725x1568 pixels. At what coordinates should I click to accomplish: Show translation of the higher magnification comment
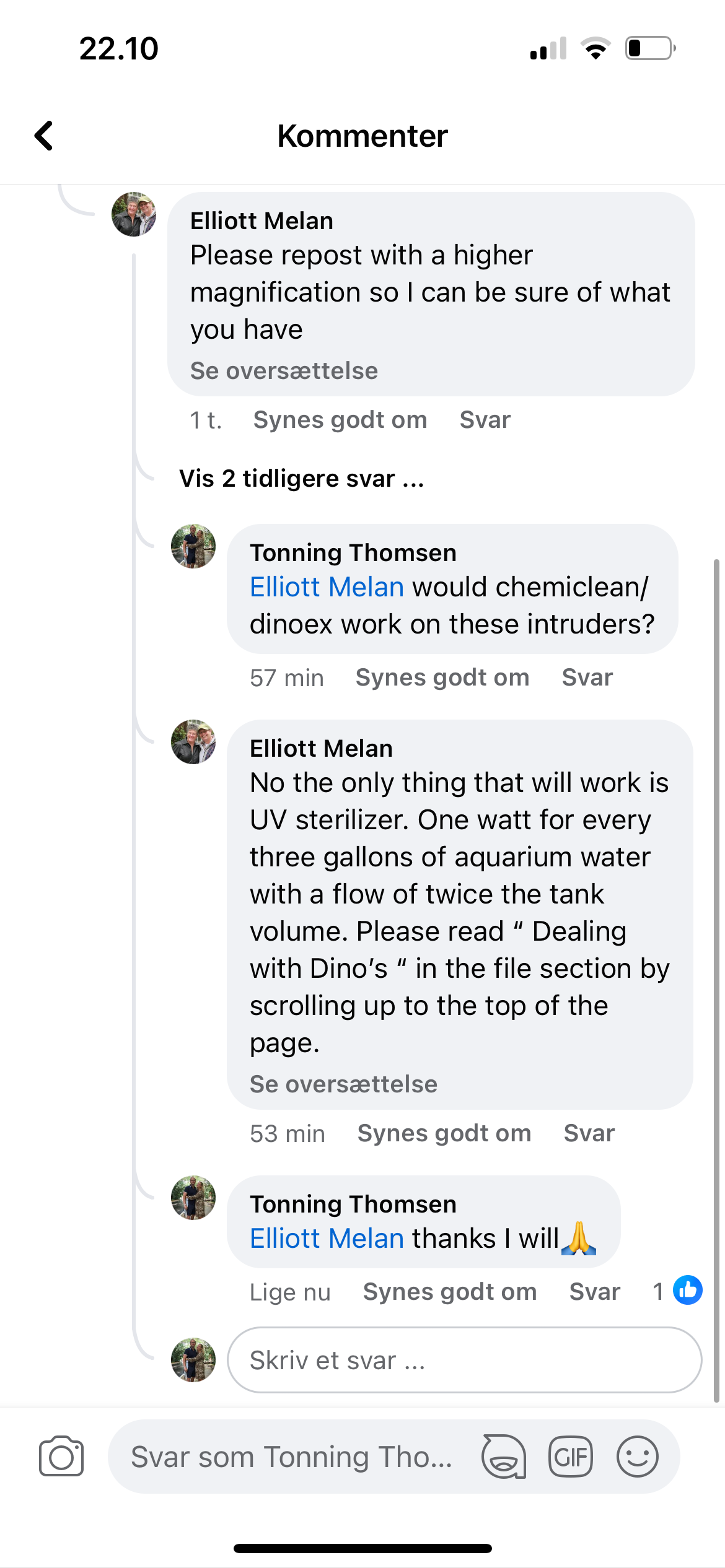coord(284,370)
